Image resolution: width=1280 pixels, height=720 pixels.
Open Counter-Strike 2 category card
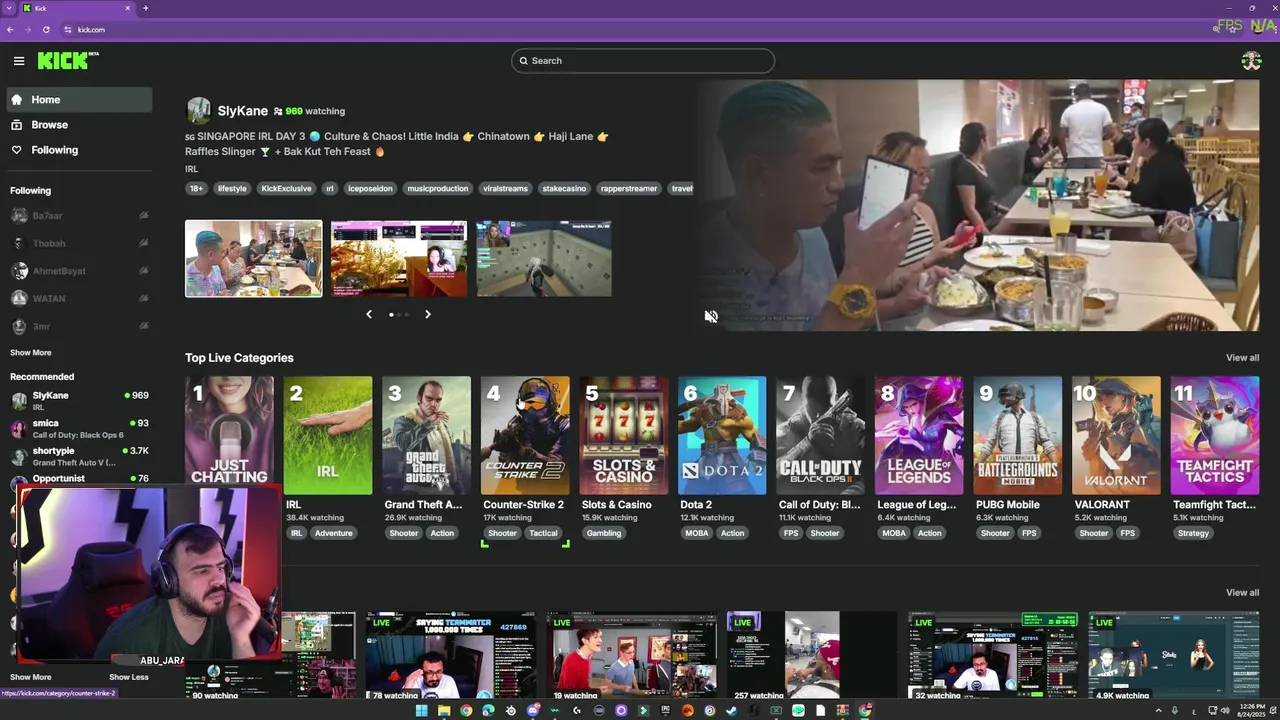(x=525, y=436)
